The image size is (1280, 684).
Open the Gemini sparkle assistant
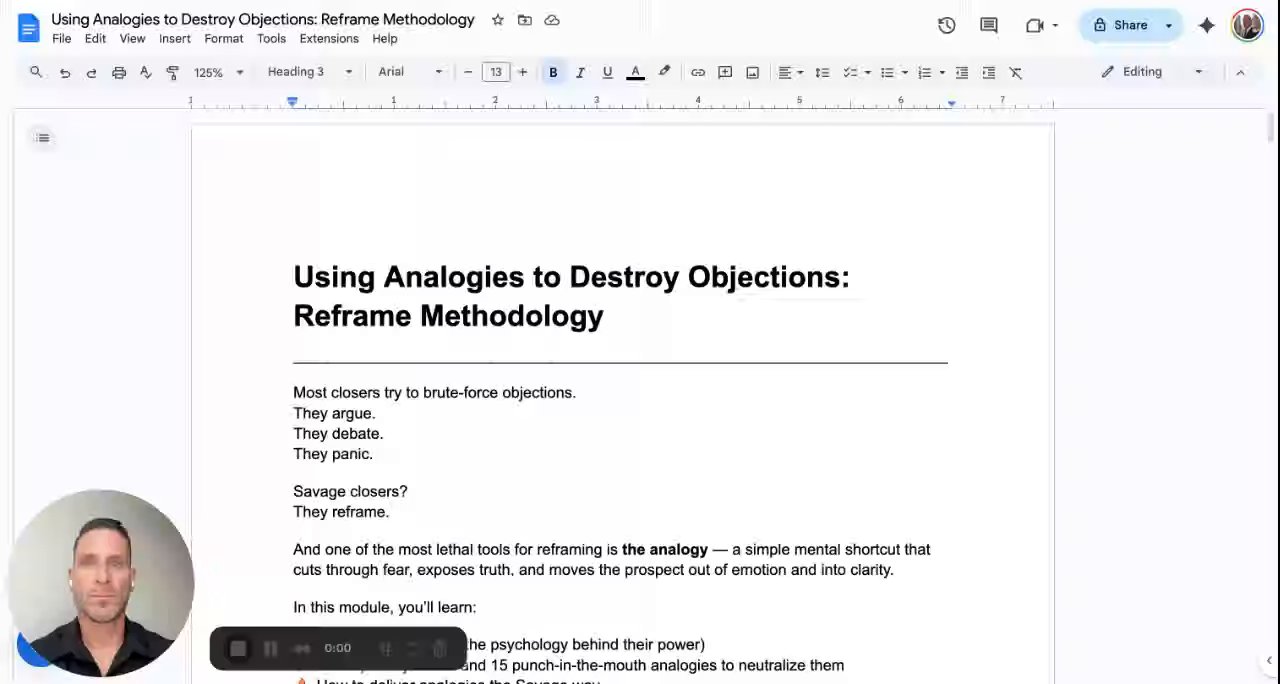tap(1207, 26)
